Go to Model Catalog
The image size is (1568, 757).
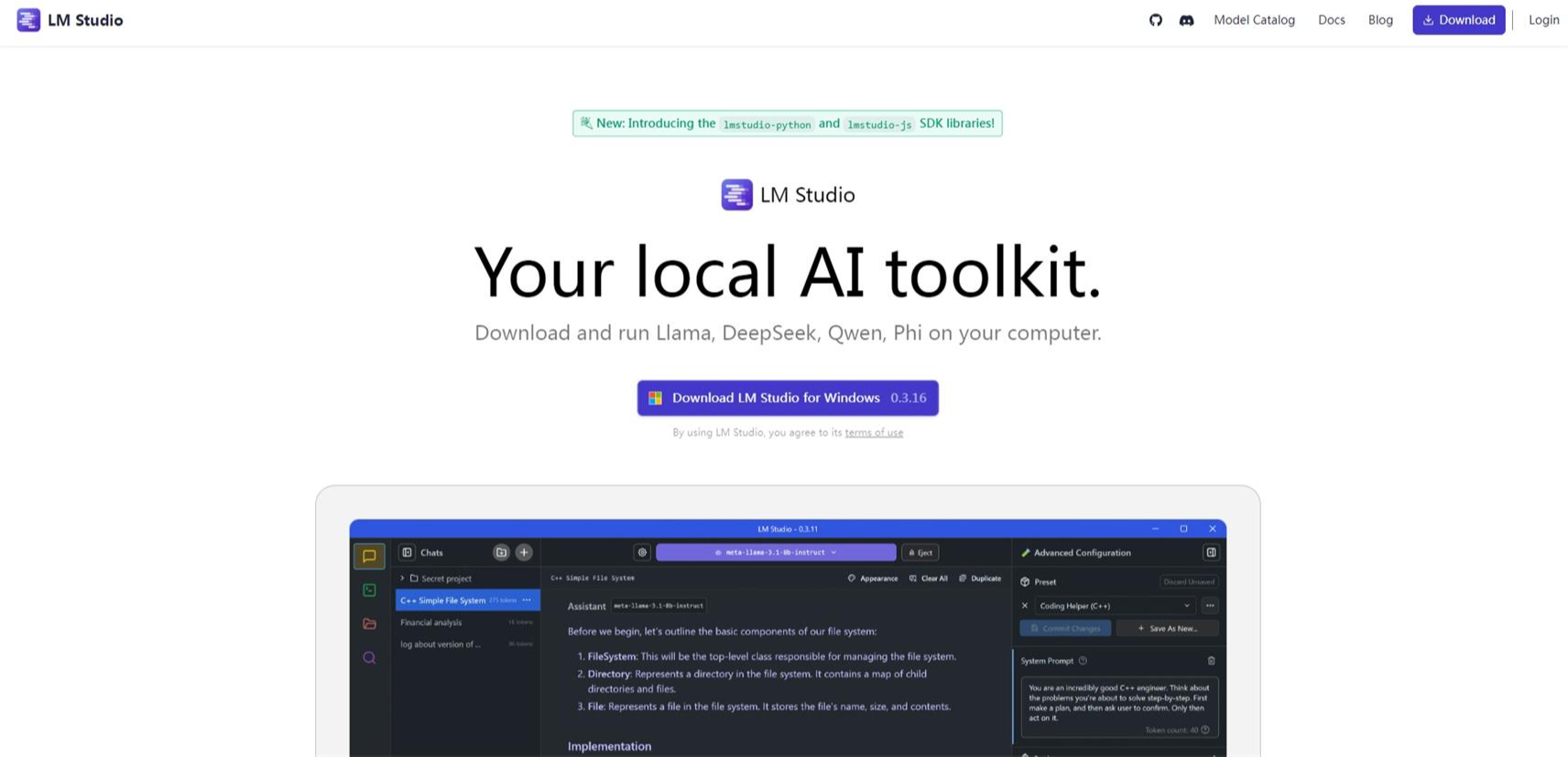point(1254,20)
